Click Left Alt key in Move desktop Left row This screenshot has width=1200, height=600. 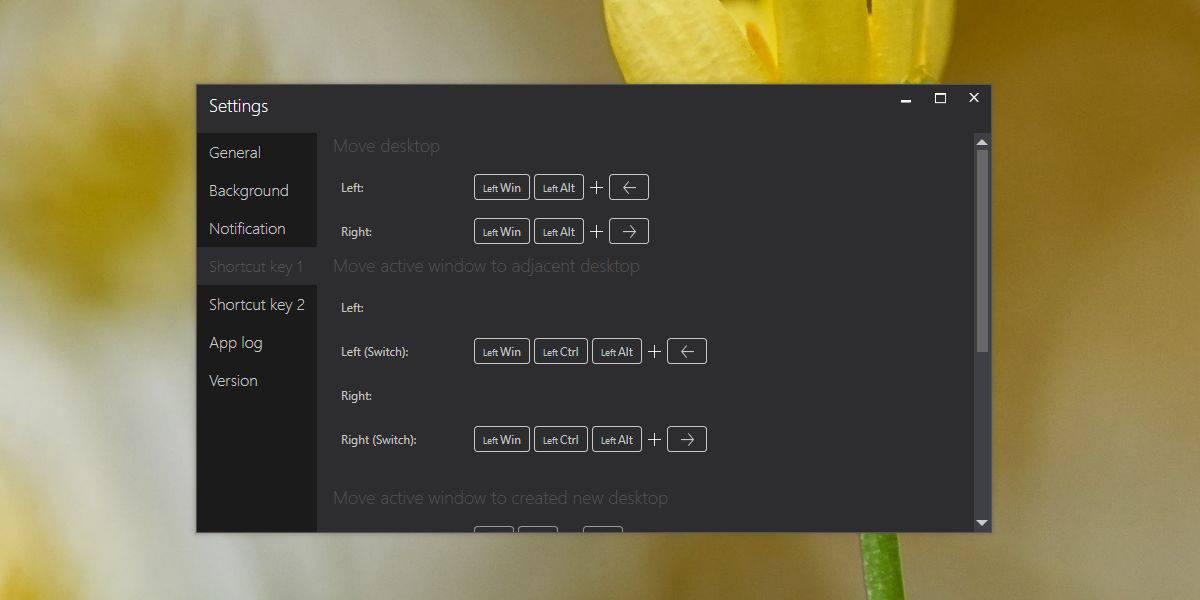pos(559,187)
